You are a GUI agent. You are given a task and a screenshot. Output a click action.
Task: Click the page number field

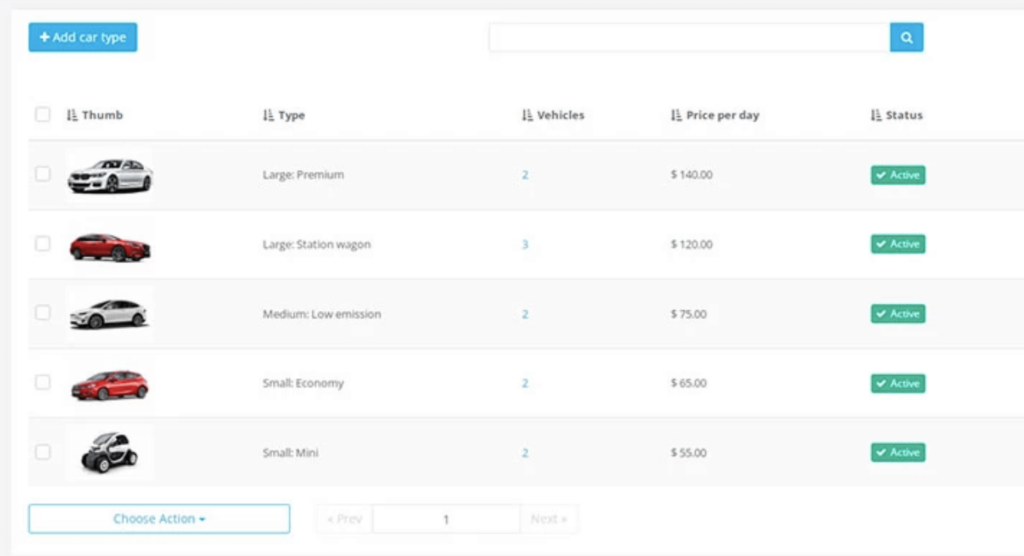[x=446, y=519]
